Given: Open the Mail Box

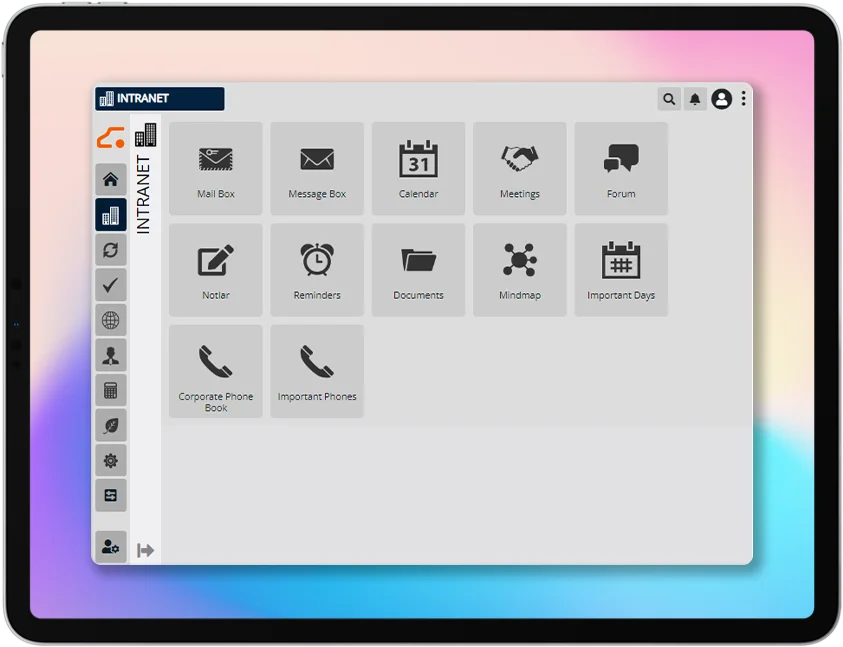Looking at the screenshot, I should 215,168.
